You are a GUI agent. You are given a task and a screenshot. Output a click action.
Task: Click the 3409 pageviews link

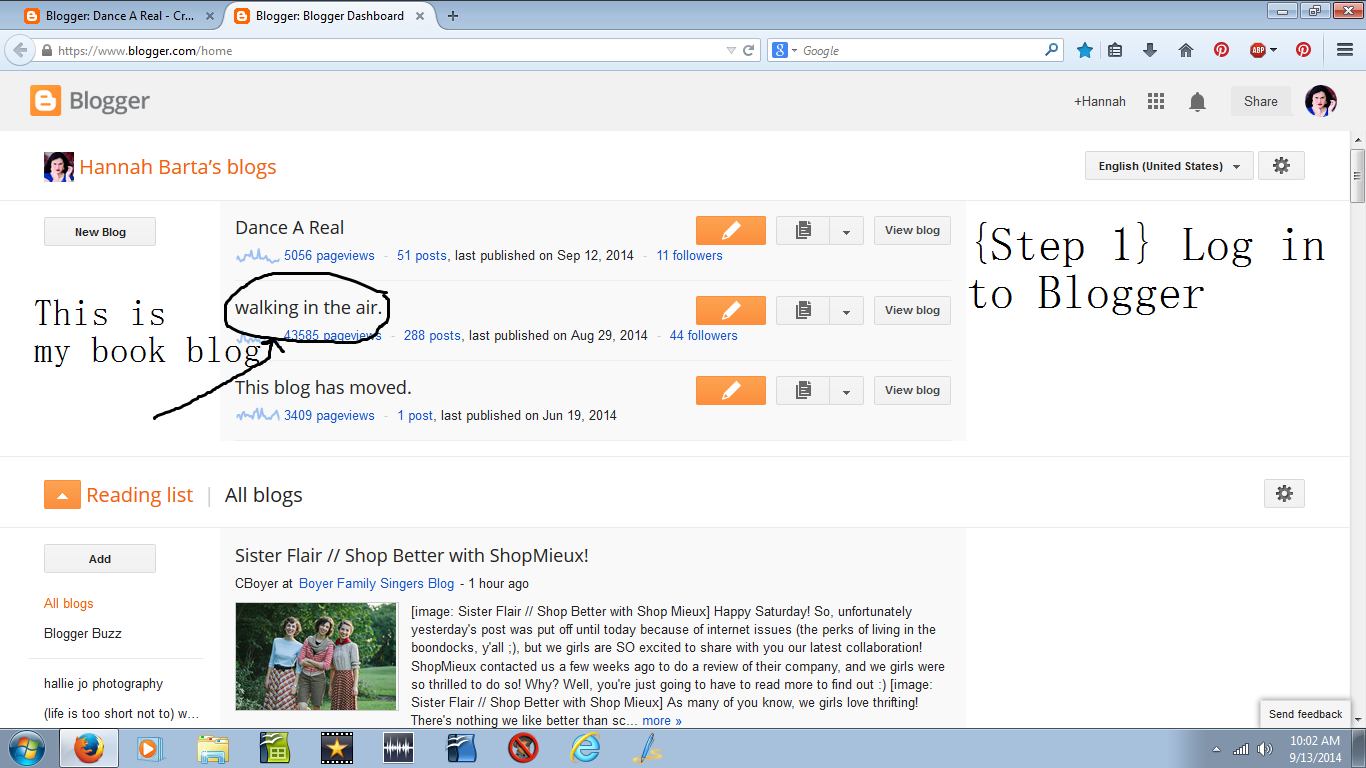(329, 415)
